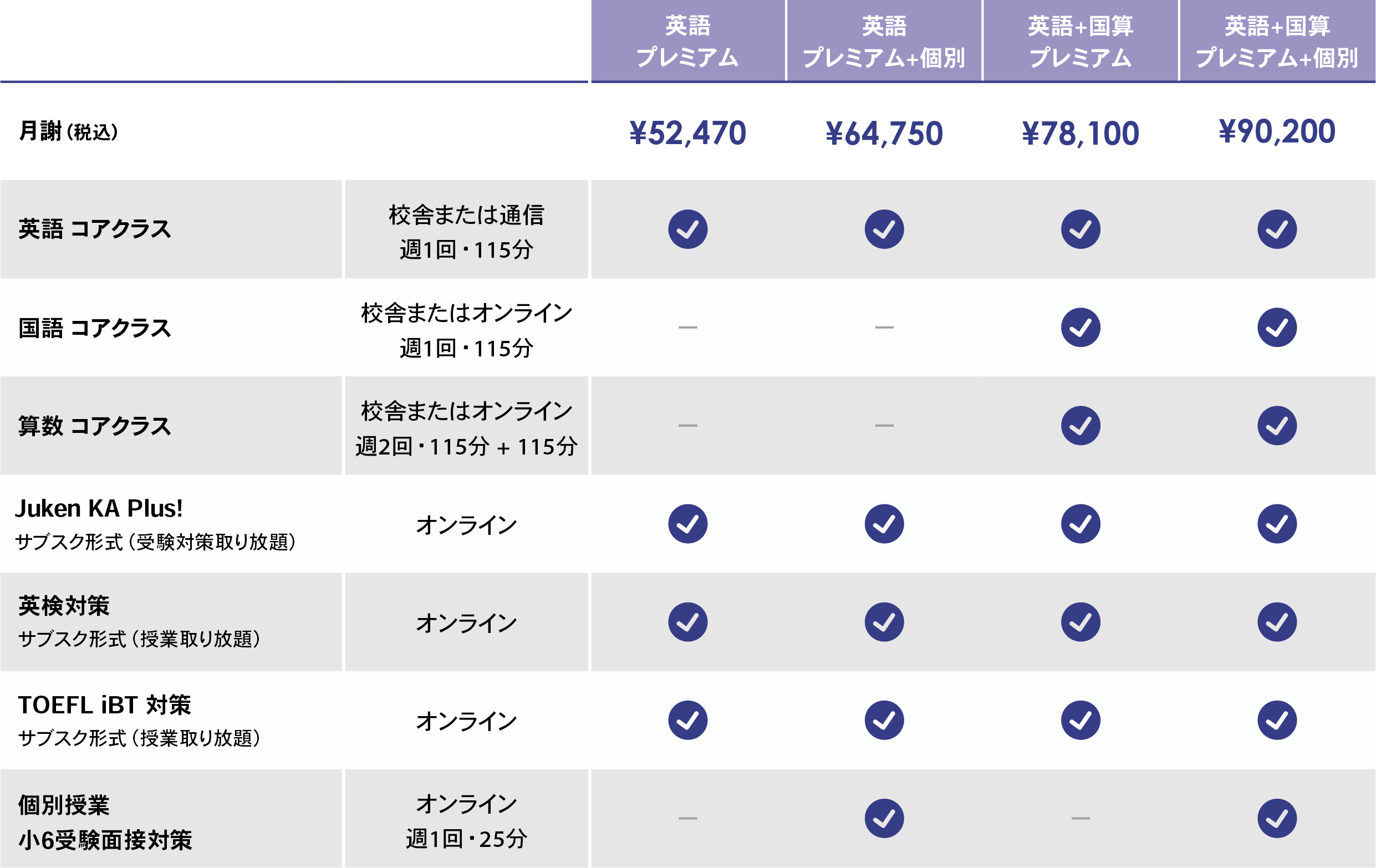Click 個別授業 checkmark under 英語+国算プレミアム+個別
The width and height of the screenshot is (1376, 868).
tap(1277, 818)
